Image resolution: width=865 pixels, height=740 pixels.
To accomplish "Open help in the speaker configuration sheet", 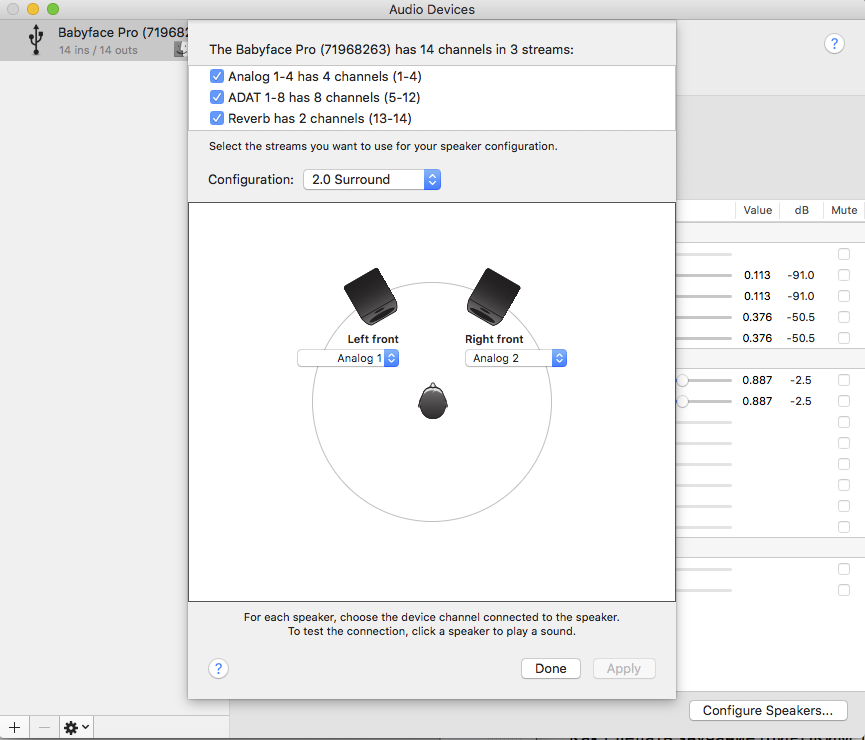I will coord(218,668).
